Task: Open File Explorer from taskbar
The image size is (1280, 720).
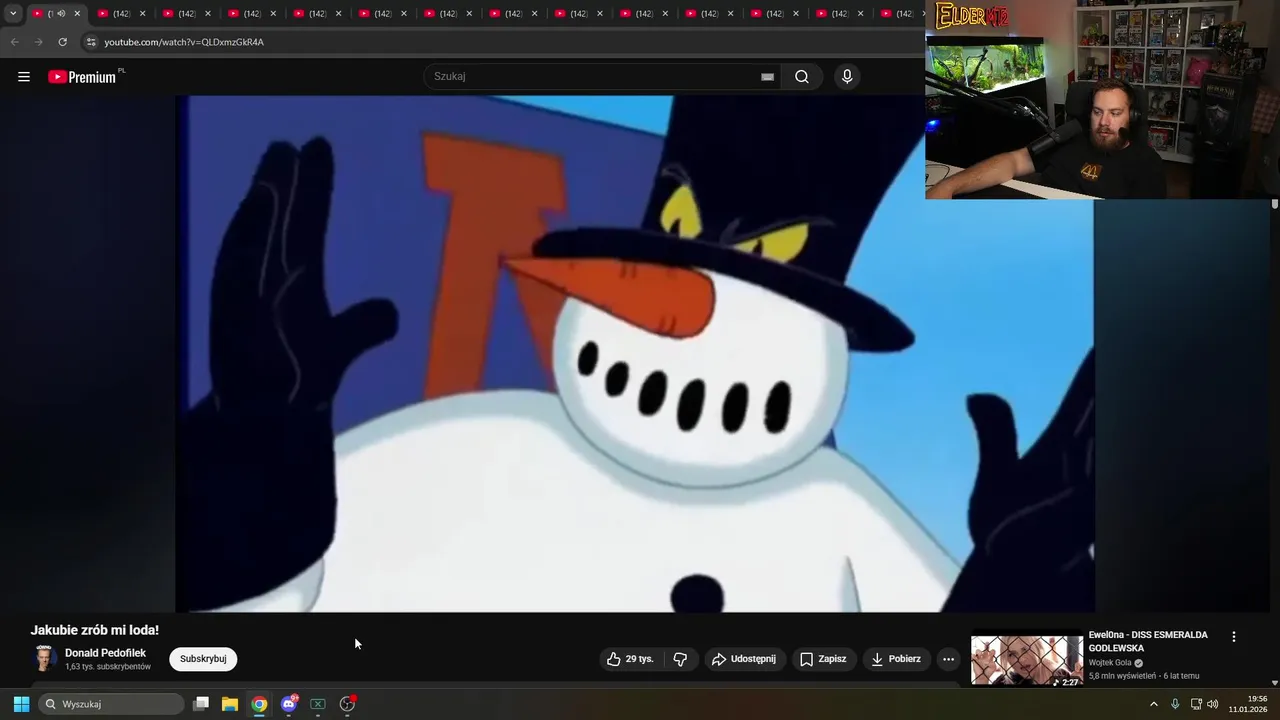Action: [x=230, y=704]
